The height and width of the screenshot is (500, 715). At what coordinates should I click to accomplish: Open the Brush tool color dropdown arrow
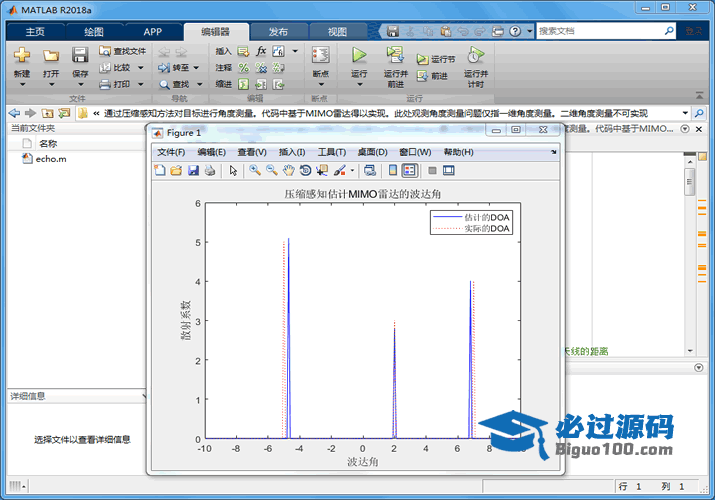coord(352,171)
